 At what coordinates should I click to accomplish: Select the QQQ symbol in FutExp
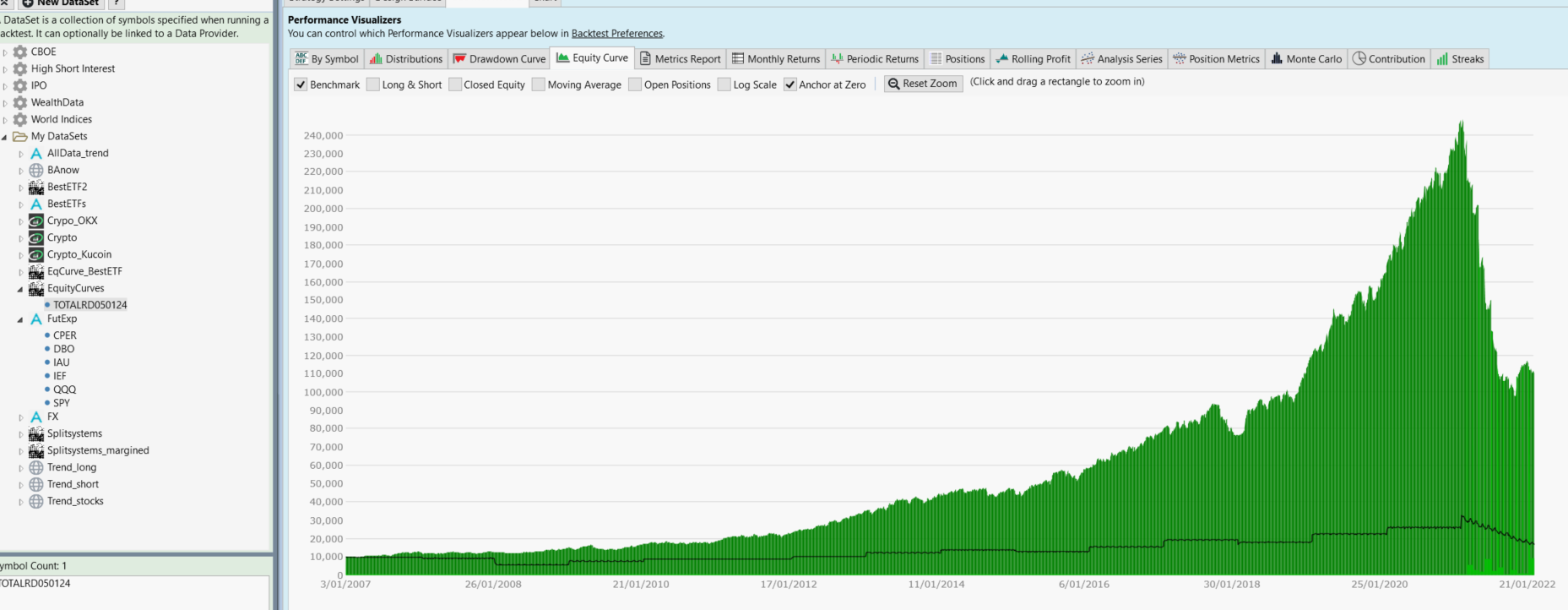(x=64, y=389)
